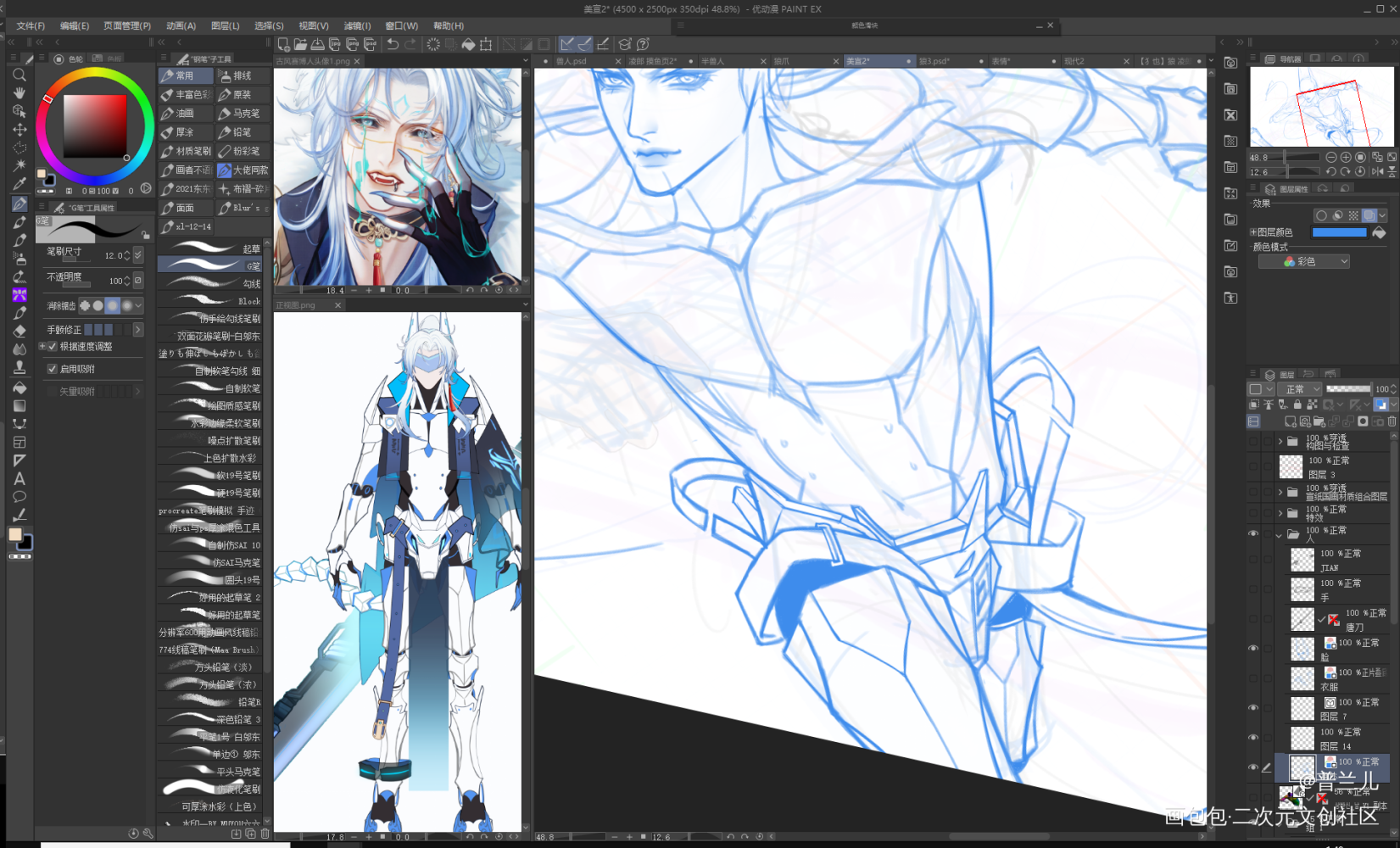Click the lock layer icon
Image resolution: width=1400 pixels, height=848 pixels.
1297,405
